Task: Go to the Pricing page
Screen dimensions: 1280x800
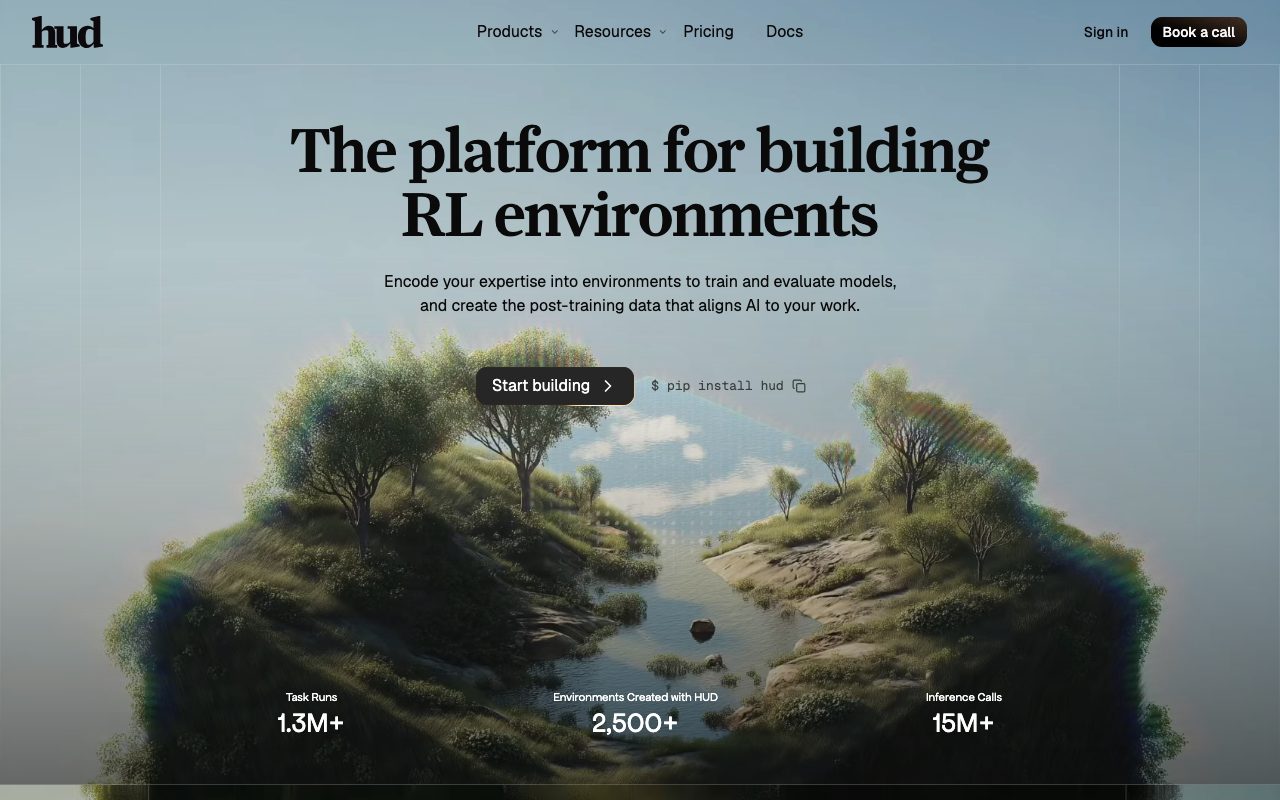Action: 708,32
